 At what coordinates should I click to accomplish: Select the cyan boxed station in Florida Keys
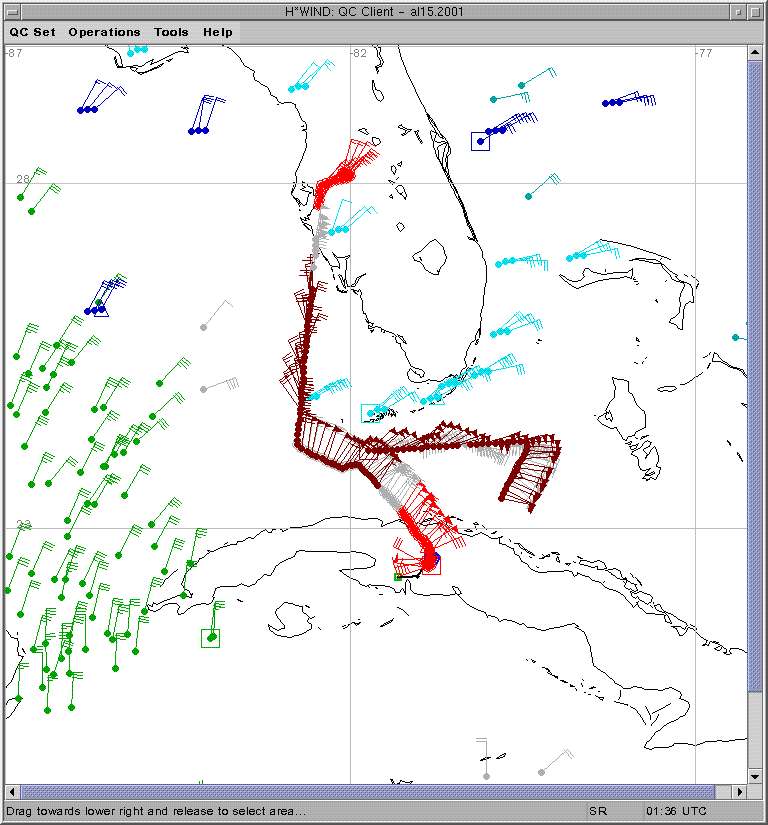370,412
